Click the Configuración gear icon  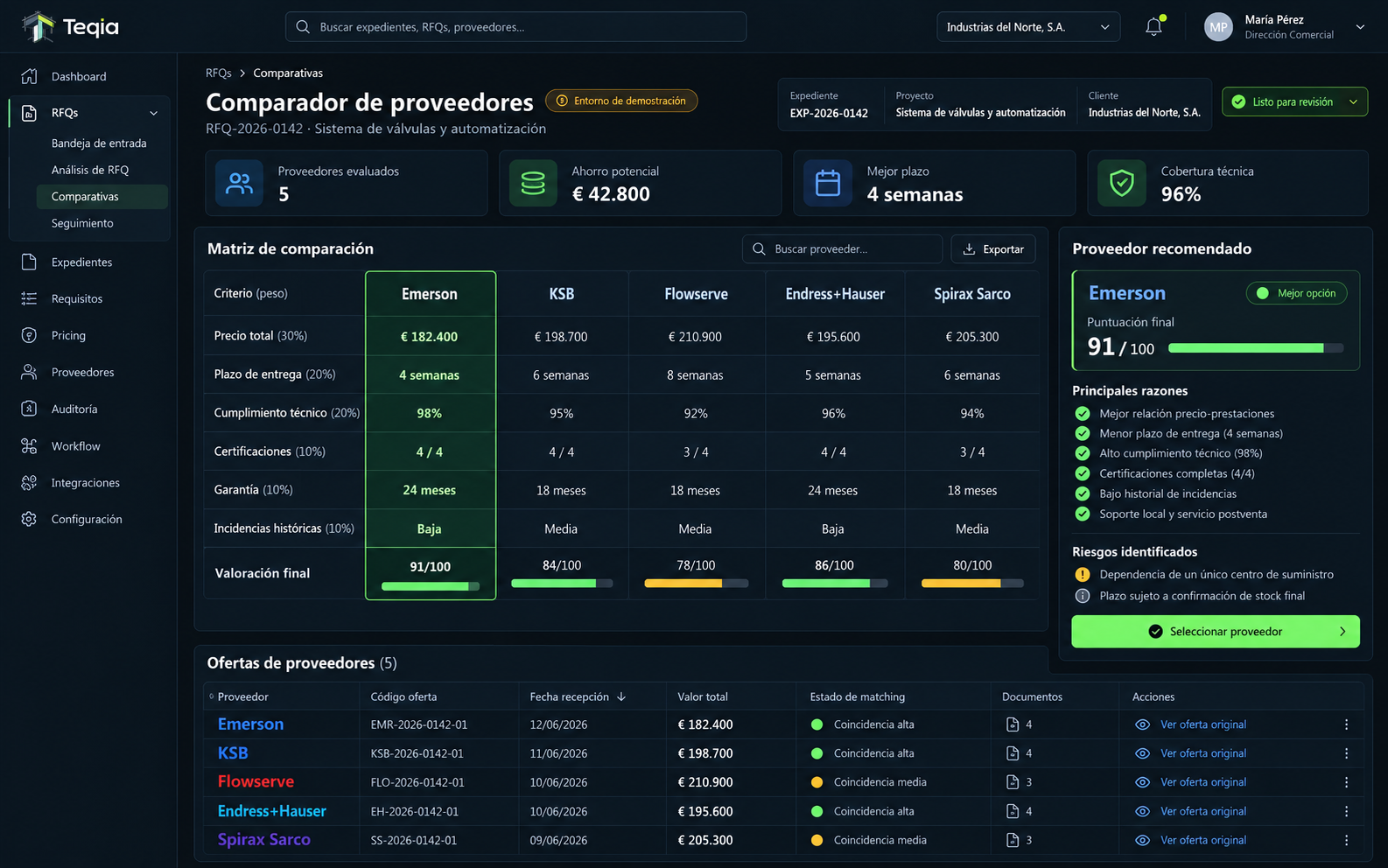click(x=29, y=519)
